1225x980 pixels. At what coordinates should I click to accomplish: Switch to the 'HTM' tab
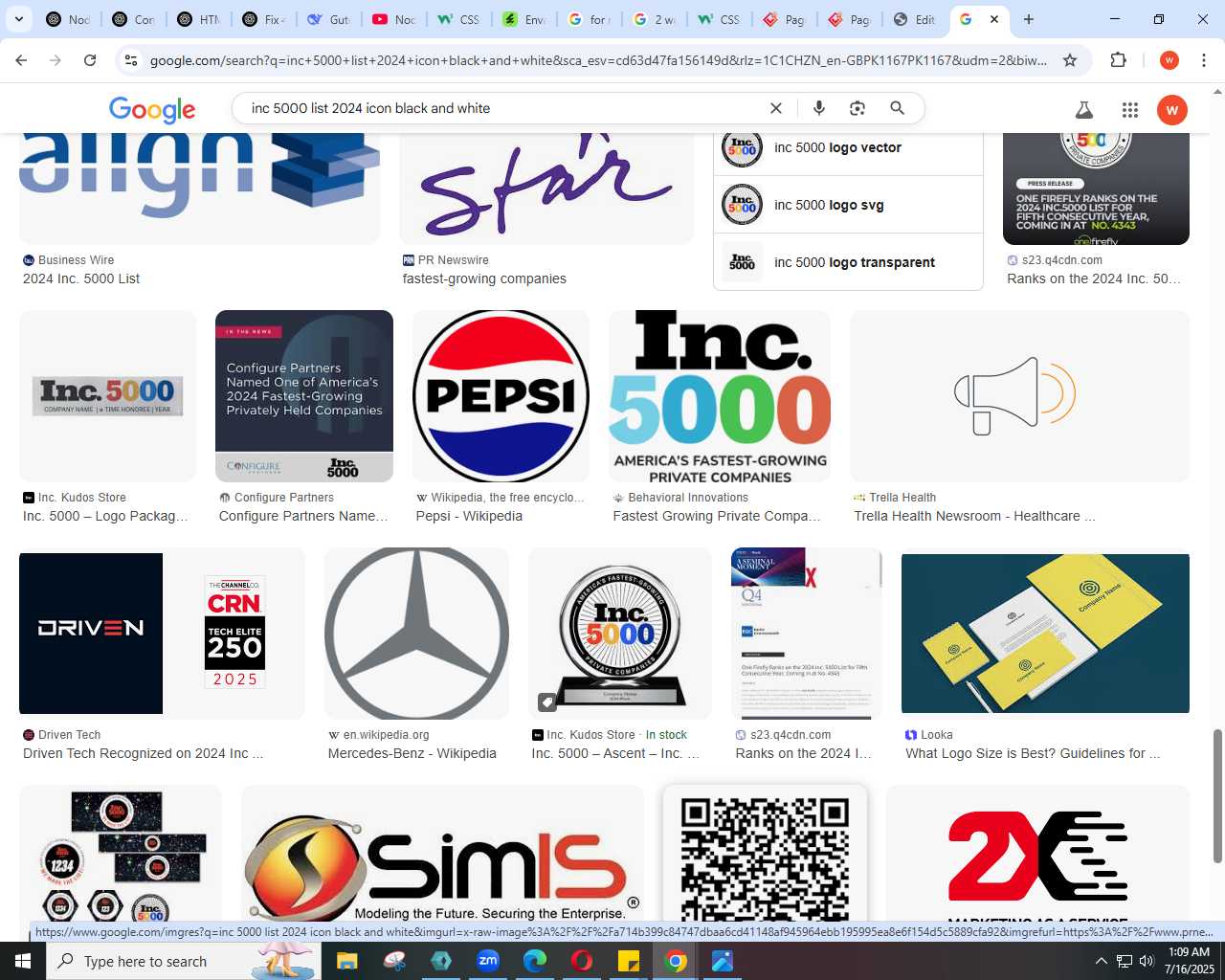(198, 19)
